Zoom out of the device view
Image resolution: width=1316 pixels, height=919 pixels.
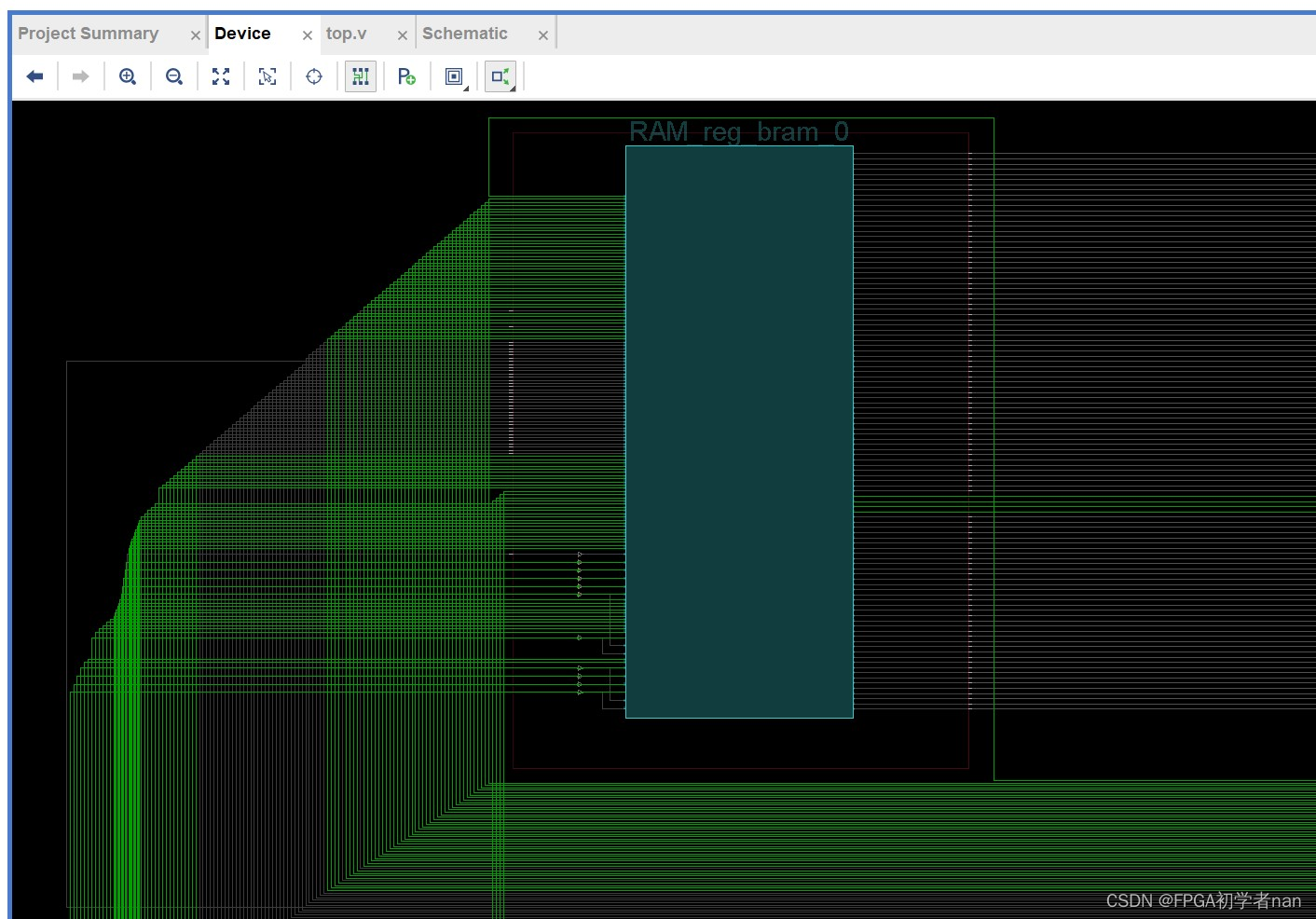173,76
